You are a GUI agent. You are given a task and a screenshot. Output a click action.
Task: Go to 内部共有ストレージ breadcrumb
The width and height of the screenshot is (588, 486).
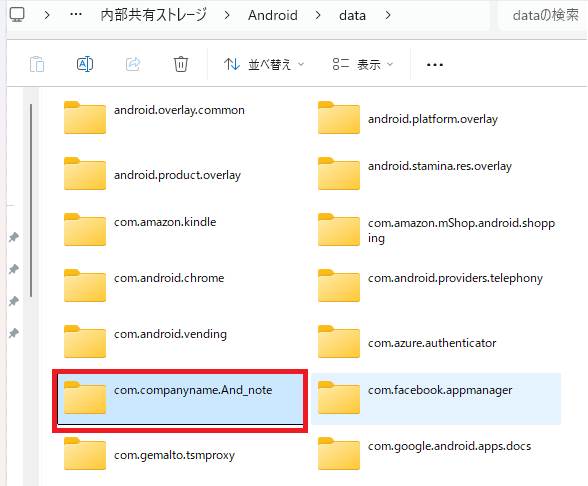[154, 15]
